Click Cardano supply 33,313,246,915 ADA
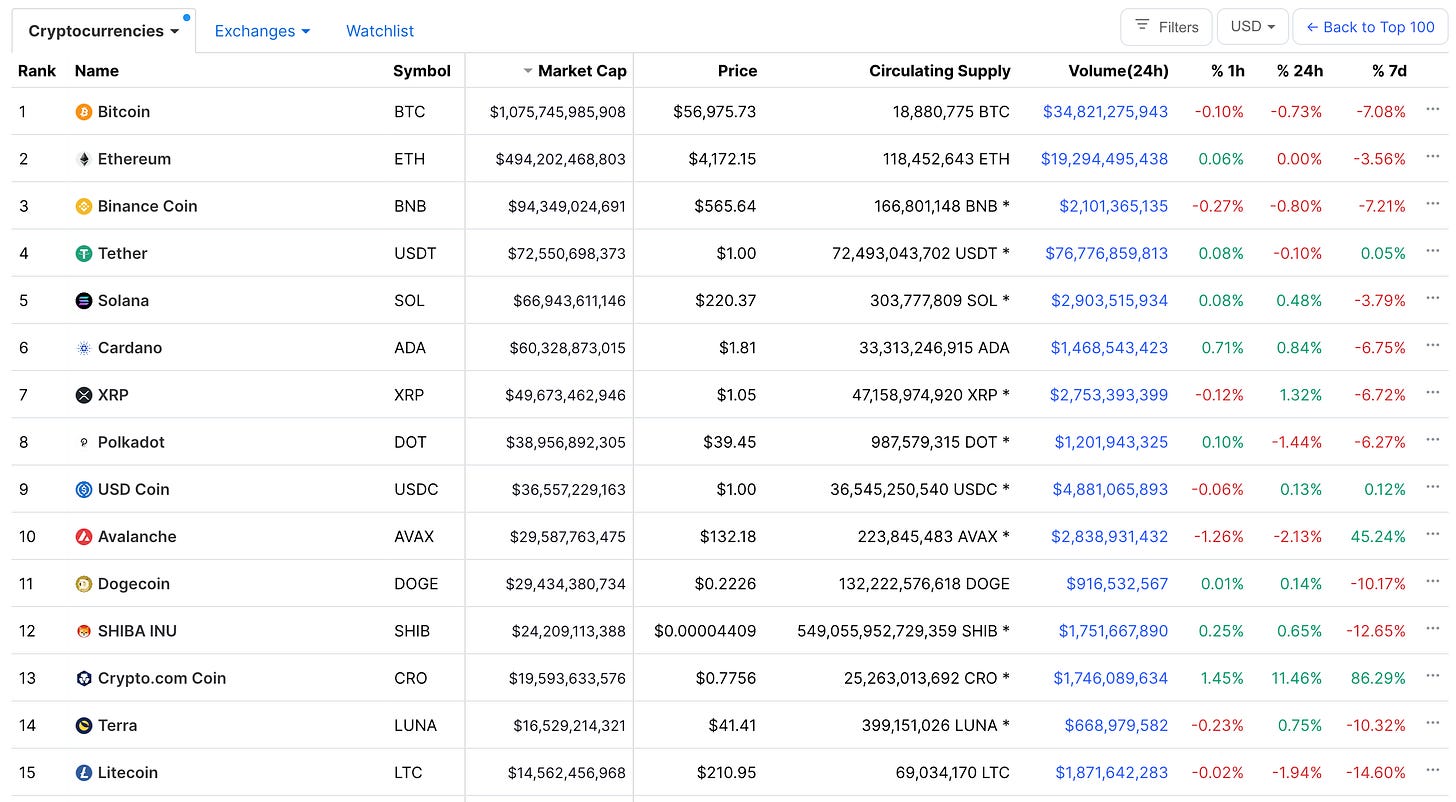 pyautogui.click(x=934, y=348)
